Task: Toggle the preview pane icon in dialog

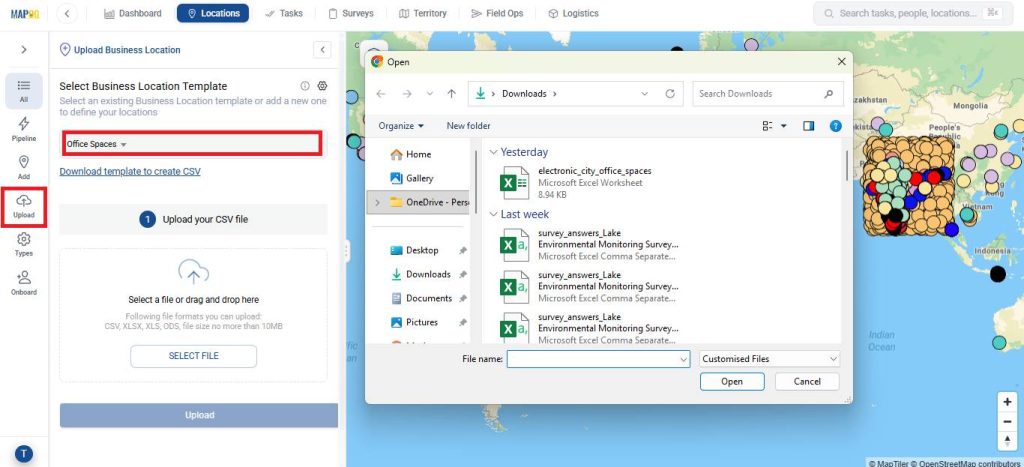Action: click(x=808, y=126)
